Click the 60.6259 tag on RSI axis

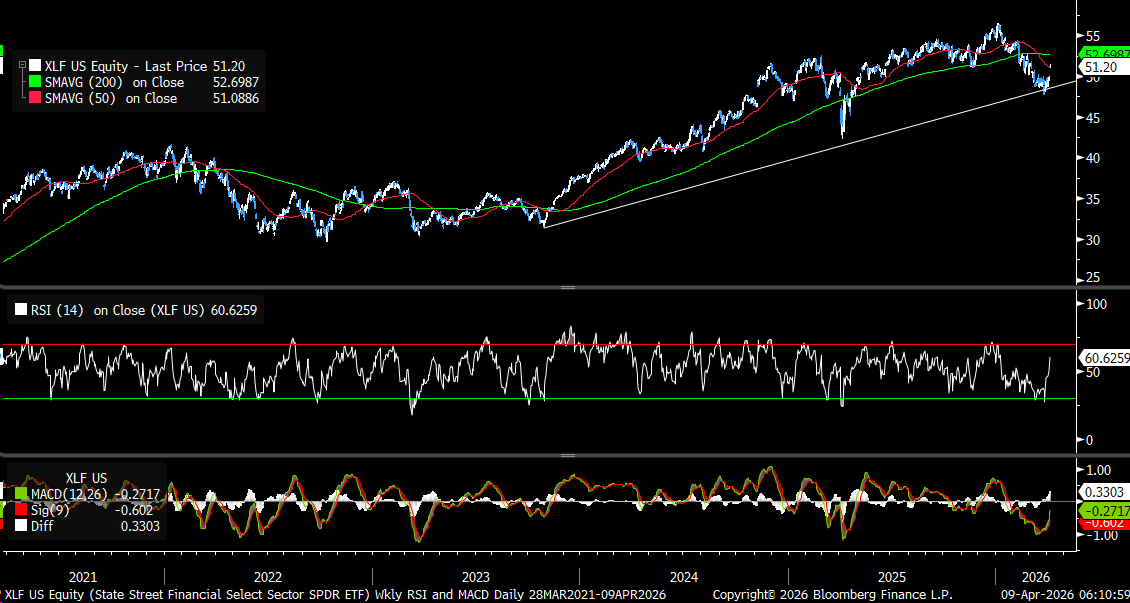pos(1106,356)
